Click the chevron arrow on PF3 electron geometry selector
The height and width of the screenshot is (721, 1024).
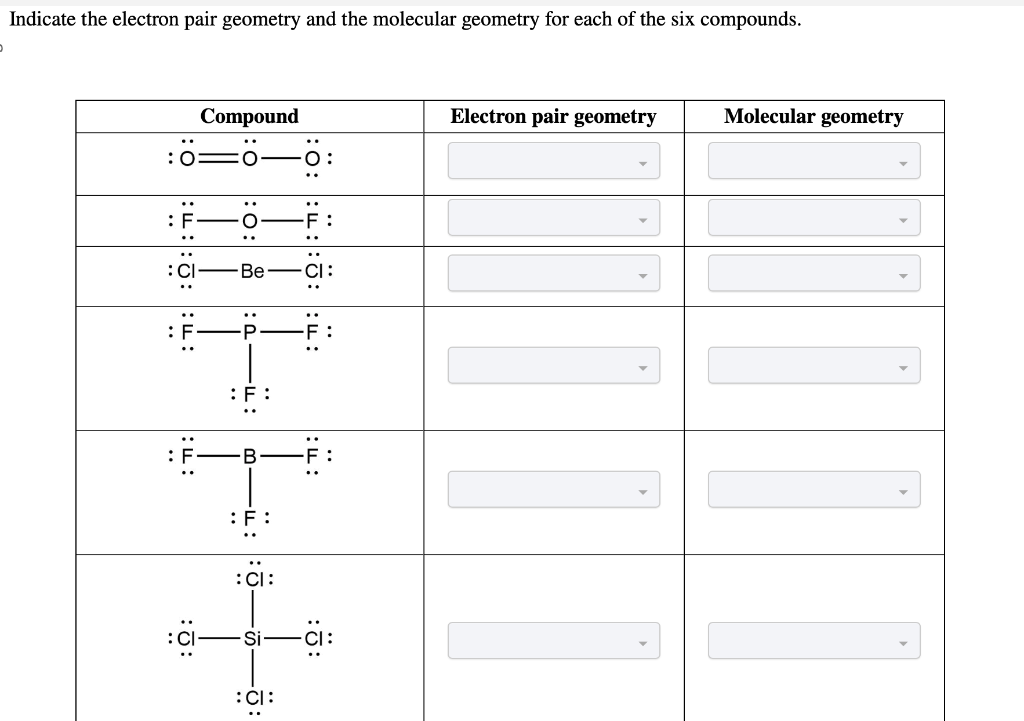[x=645, y=370]
